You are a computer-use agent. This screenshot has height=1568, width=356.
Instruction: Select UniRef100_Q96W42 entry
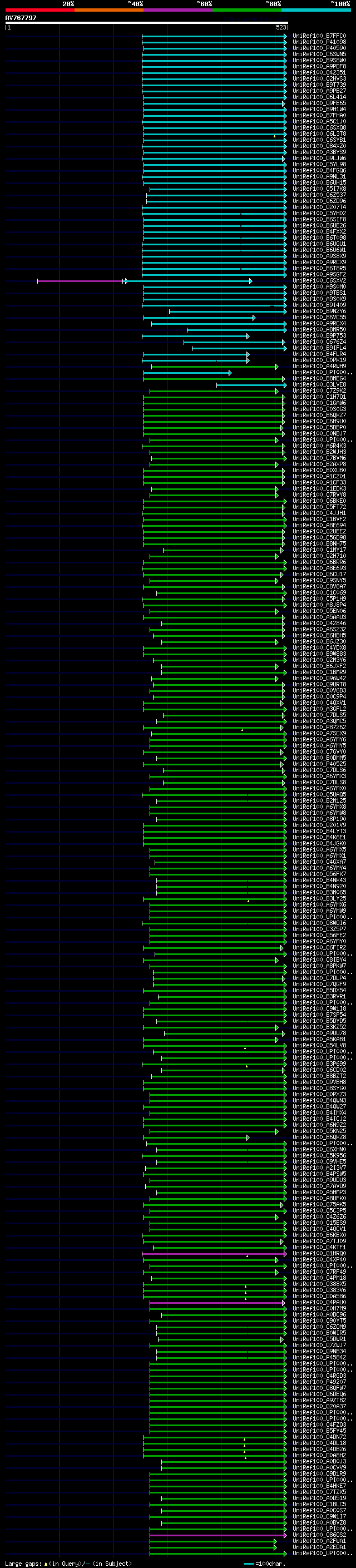pyautogui.click(x=319, y=678)
